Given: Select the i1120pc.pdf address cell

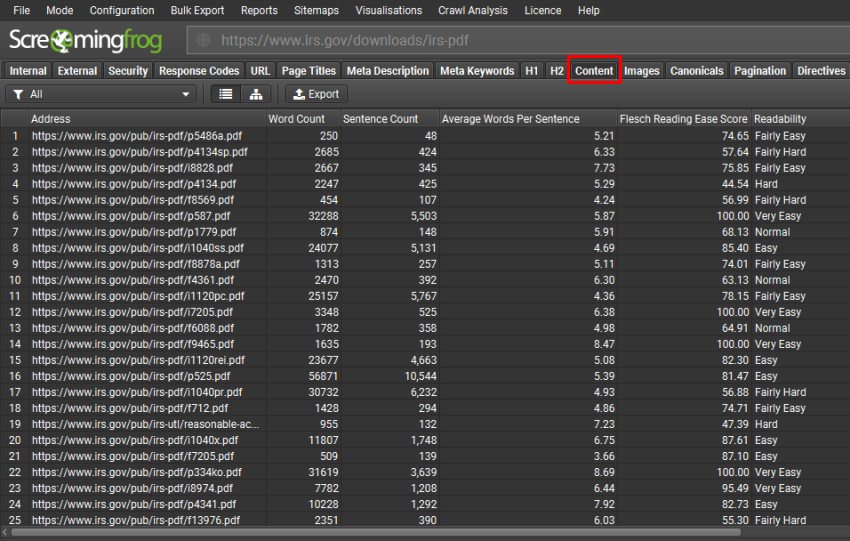Looking at the screenshot, I should click(138, 296).
